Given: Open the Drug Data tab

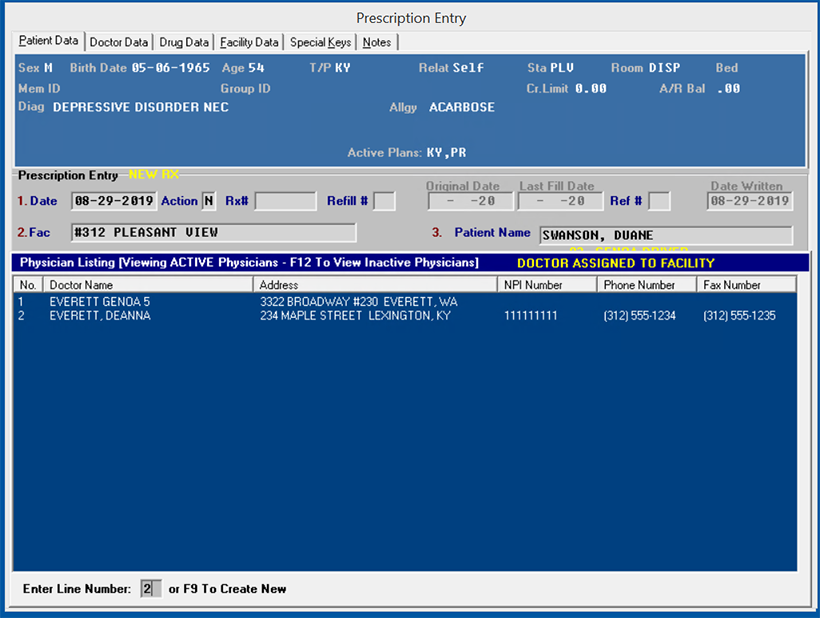Looking at the screenshot, I should pos(184,42).
